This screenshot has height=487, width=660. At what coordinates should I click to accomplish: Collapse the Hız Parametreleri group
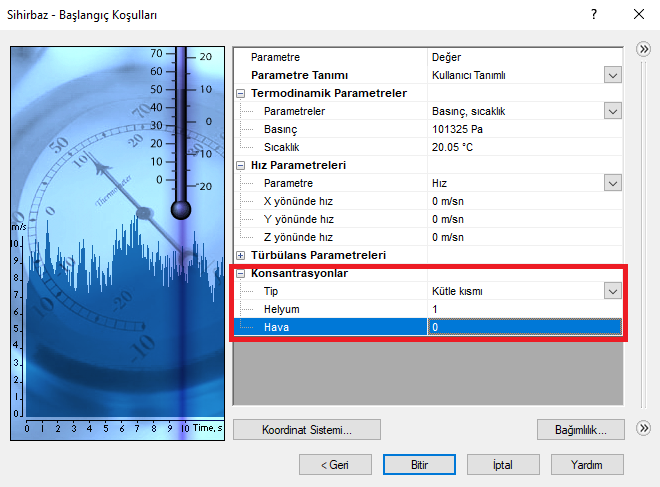click(240, 165)
